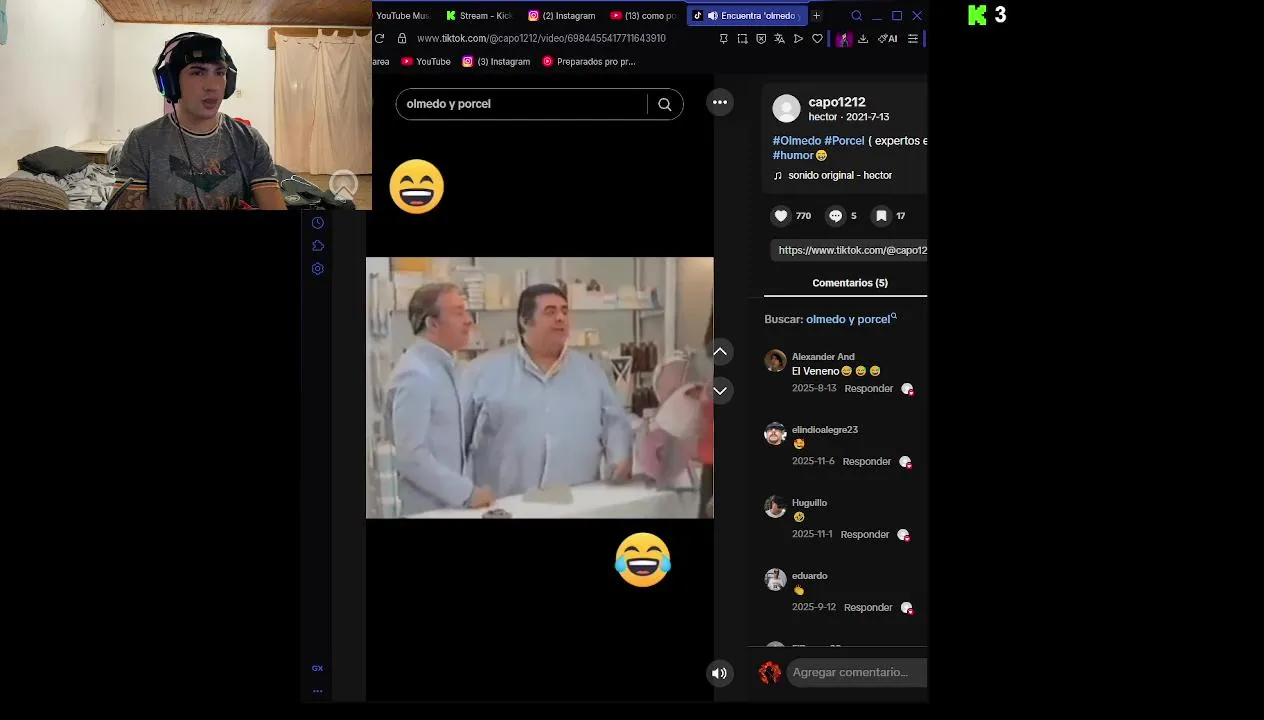Open the downloads icon in toolbar

(x=863, y=39)
